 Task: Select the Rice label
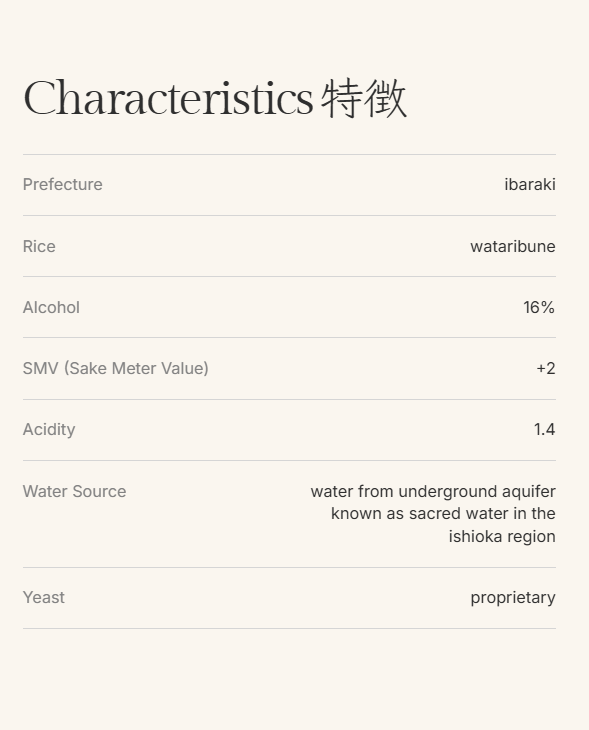tap(39, 246)
